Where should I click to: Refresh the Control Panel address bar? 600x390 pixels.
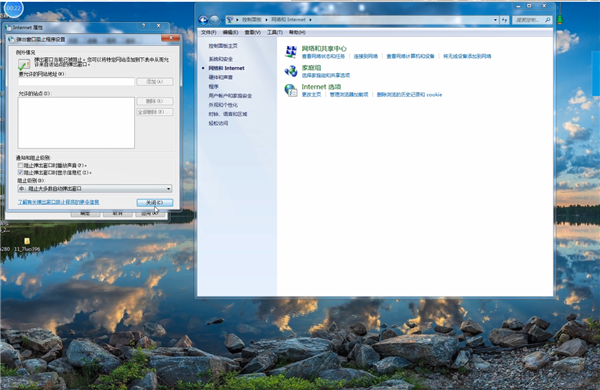click(505, 20)
